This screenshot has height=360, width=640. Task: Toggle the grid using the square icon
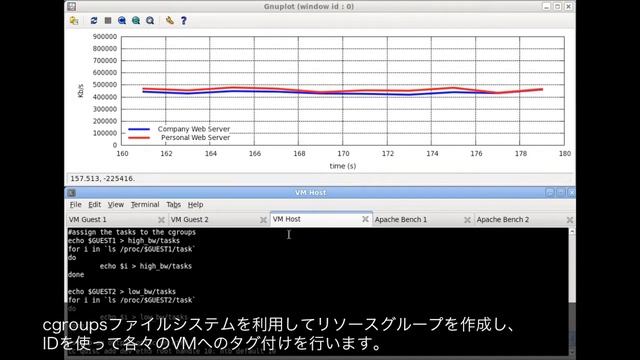(108, 20)
